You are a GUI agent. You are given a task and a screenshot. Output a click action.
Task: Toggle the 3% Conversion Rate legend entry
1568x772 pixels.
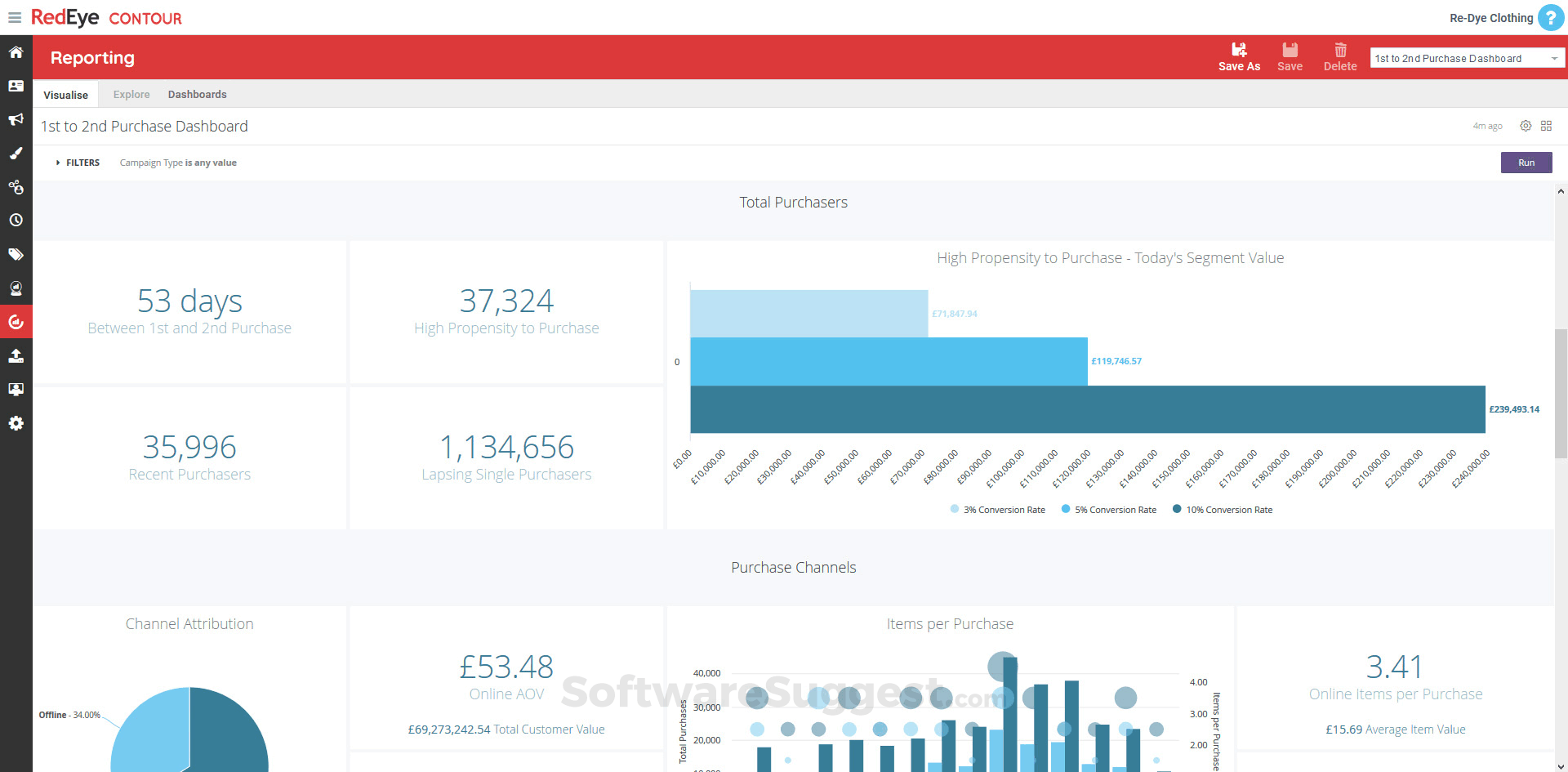997,509
